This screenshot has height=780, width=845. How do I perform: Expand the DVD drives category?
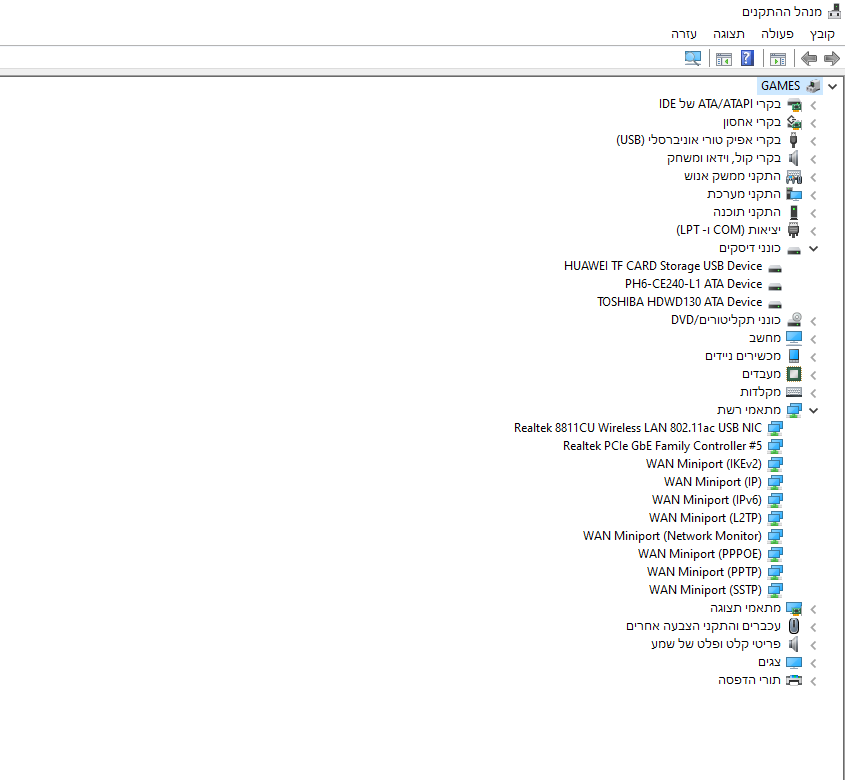click(x=813, y=321)
